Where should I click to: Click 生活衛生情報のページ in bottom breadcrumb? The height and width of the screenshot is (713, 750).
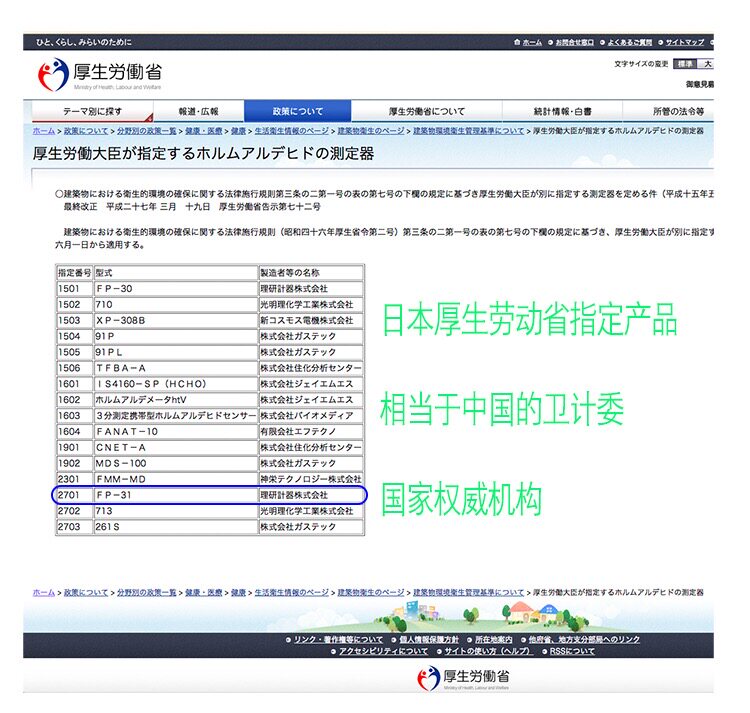pyautogui.click(x=292, y=592)
